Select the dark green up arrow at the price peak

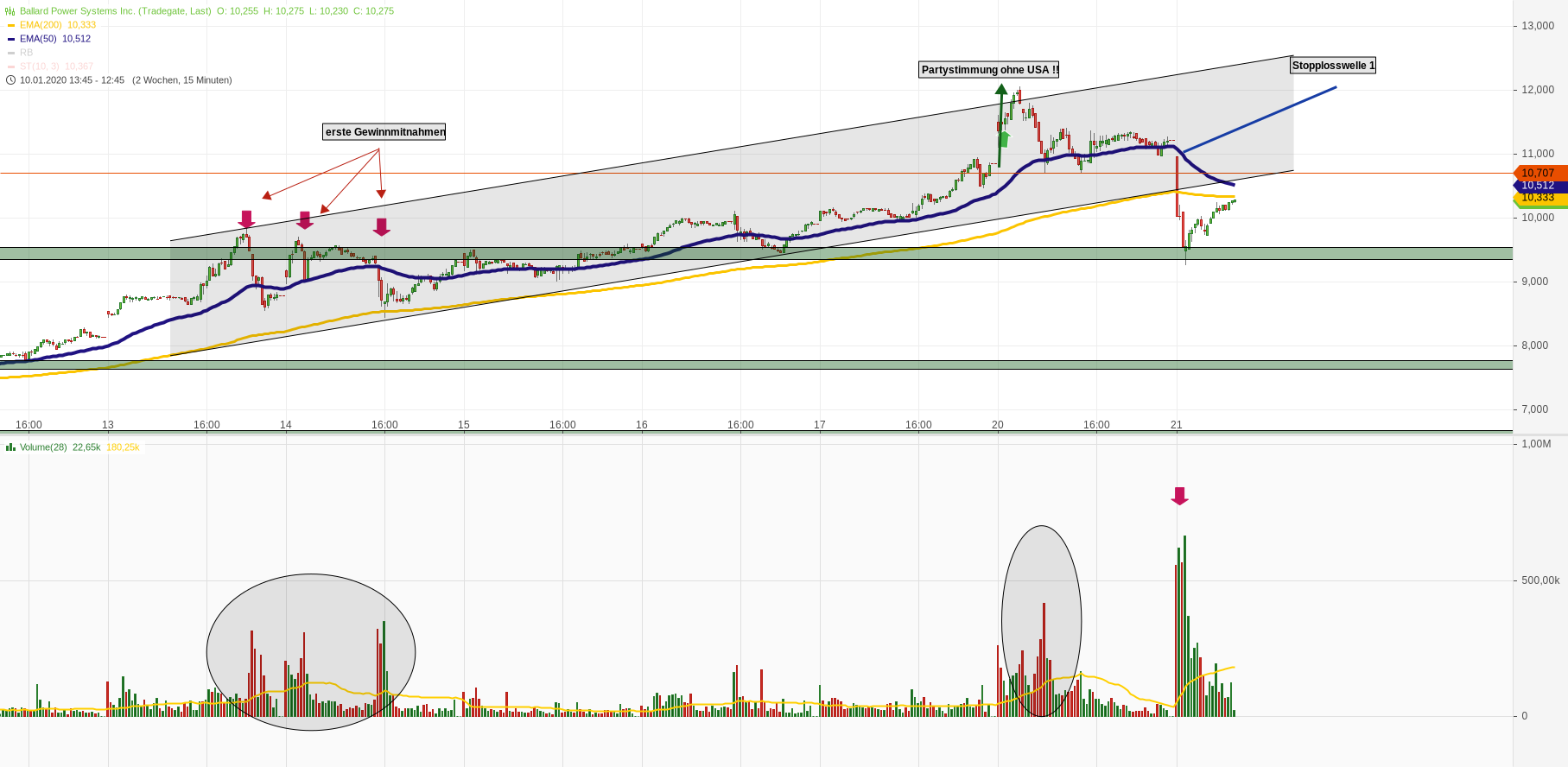pyautogui.click(x=1000, y=89)
